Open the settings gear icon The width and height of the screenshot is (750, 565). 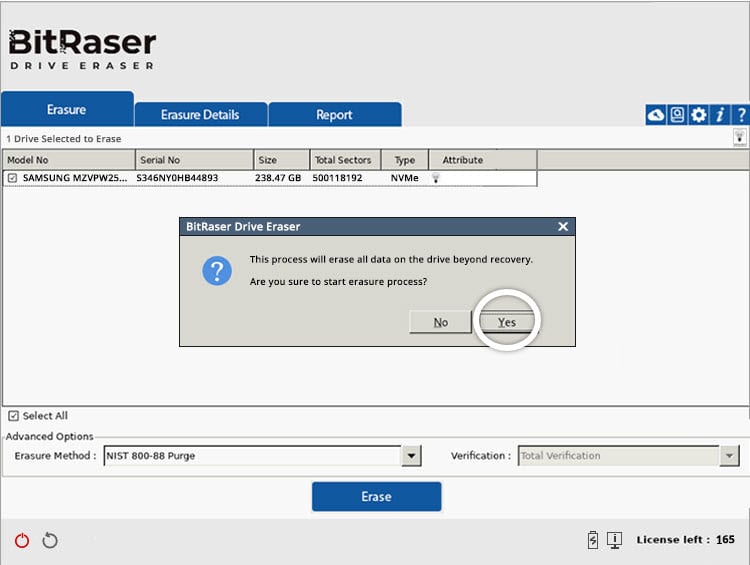(x=698, y=115)
